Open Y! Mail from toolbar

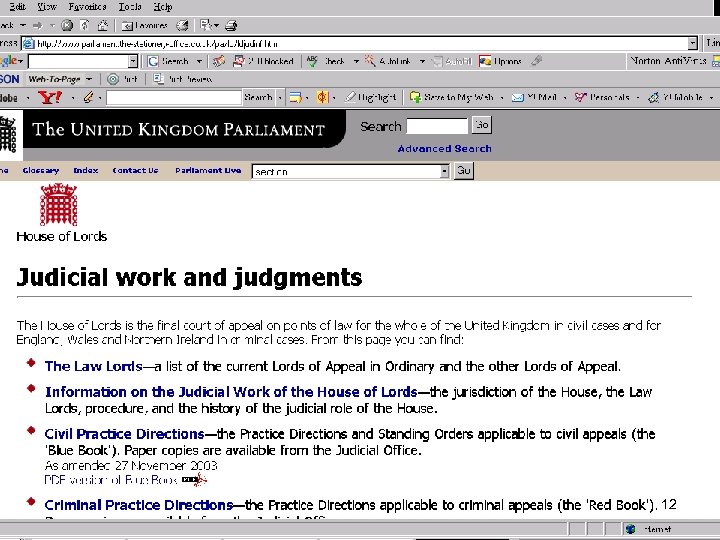point(534,97)
